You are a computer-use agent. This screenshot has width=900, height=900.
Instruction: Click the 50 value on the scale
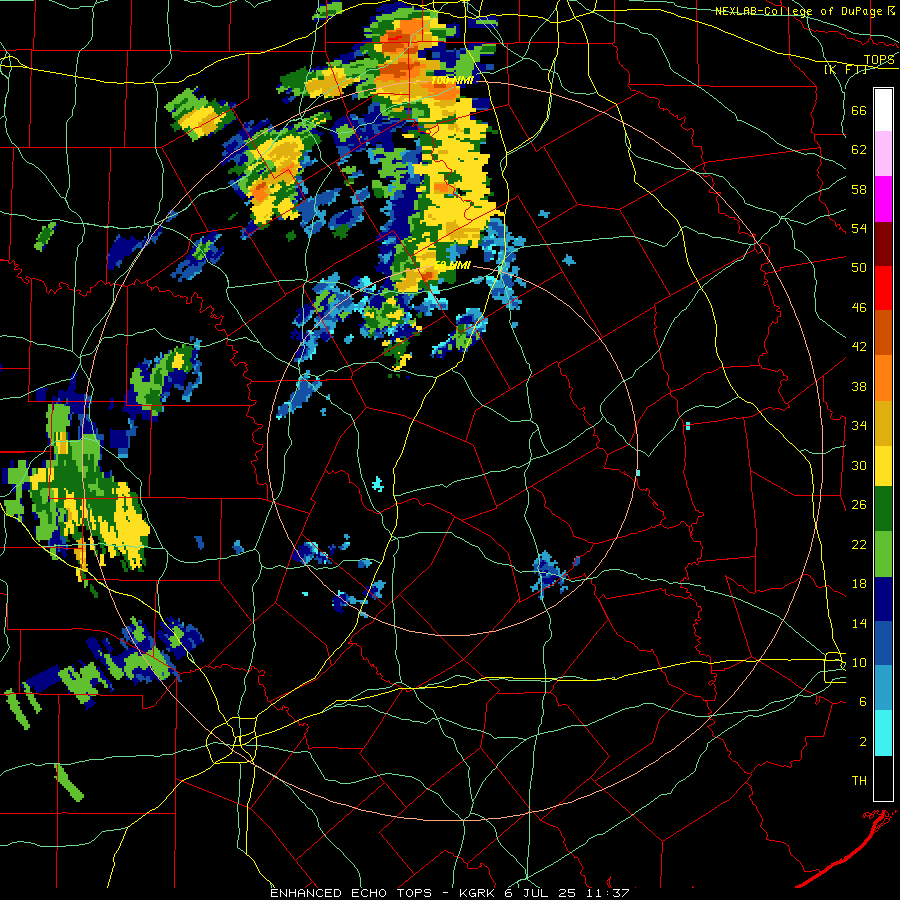point(859,268)
